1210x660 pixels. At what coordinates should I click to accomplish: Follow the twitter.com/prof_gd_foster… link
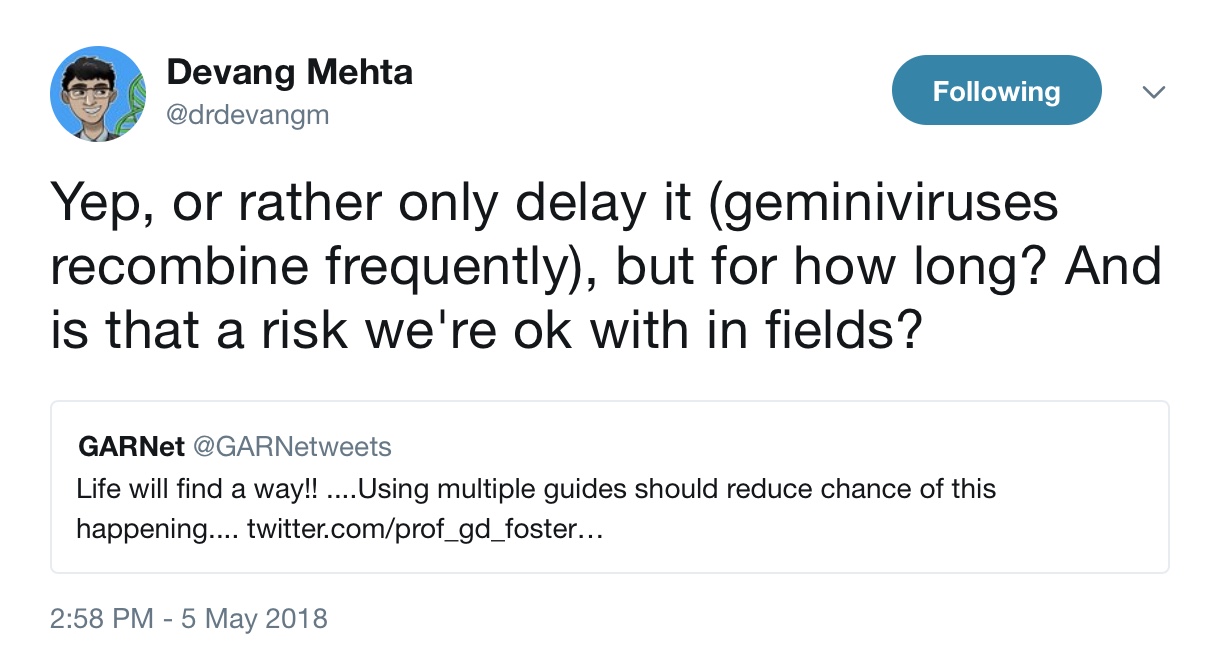[425, 529]
